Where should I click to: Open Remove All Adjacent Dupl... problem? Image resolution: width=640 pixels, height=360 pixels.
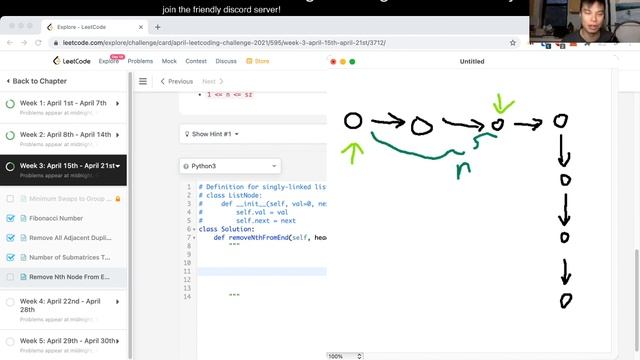(70, 238)
